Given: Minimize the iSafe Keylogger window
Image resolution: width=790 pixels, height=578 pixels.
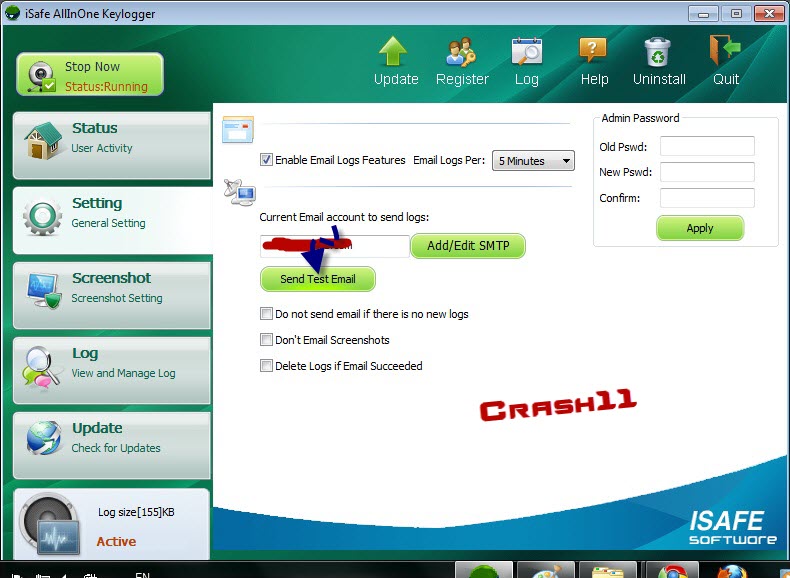Looking at the screenshot, I should coord(703,14).
